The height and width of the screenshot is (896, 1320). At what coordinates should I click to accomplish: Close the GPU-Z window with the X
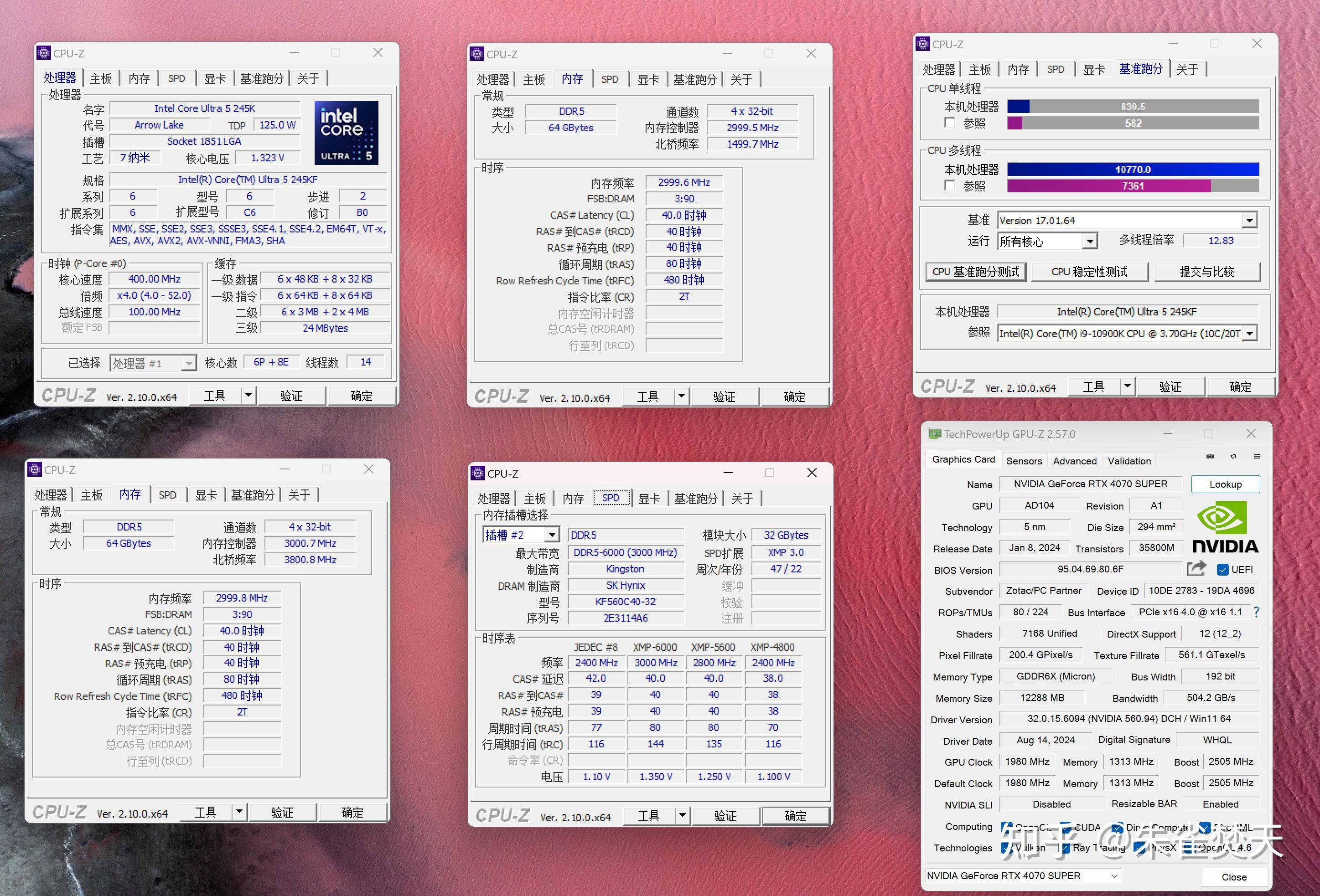1251,433
